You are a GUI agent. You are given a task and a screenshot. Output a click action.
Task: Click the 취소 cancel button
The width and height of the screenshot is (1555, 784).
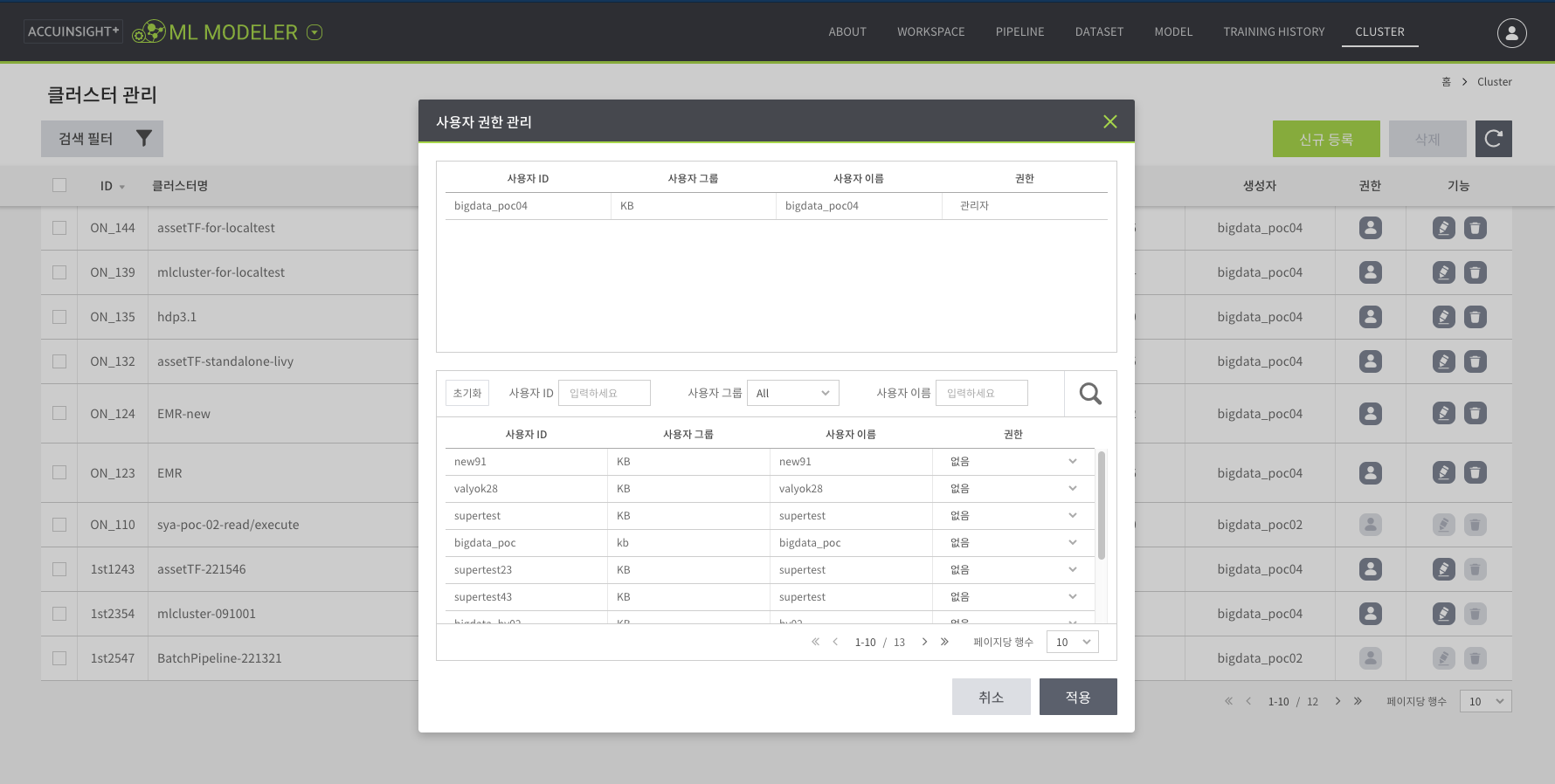[992, 697]
